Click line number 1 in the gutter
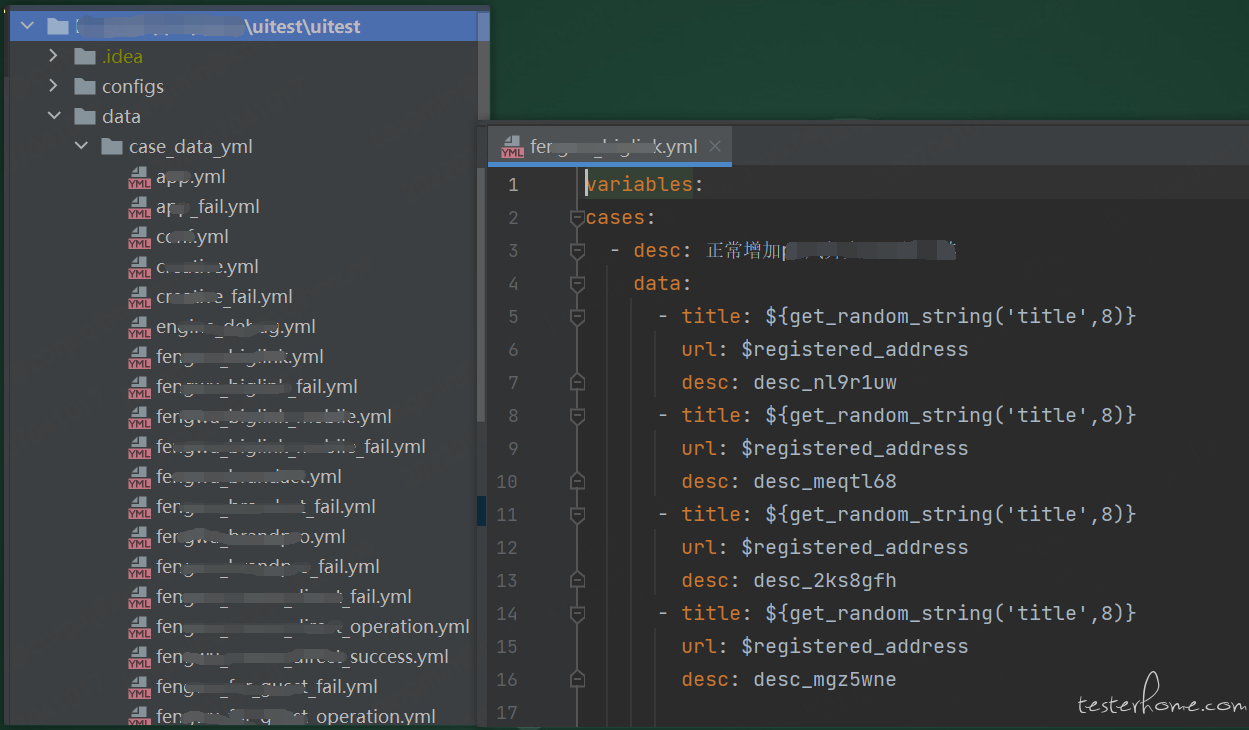 [x=513, y=184]
